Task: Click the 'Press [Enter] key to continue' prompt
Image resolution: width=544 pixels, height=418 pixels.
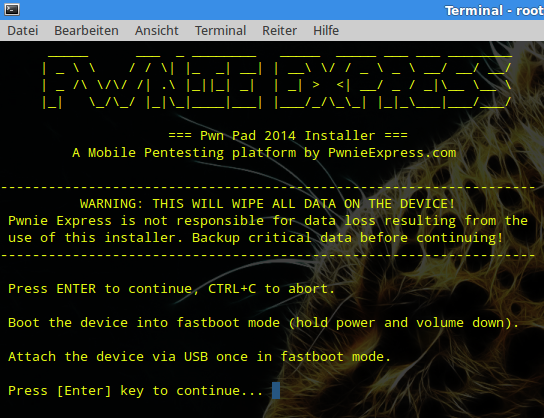Action: (135, 391)
